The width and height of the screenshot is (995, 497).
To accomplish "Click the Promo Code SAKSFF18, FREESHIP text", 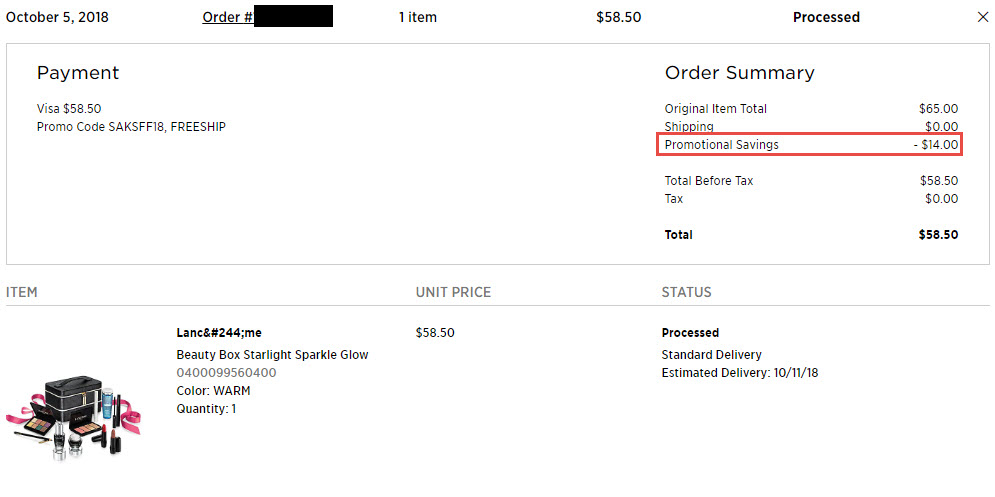I will click(131, 127).
